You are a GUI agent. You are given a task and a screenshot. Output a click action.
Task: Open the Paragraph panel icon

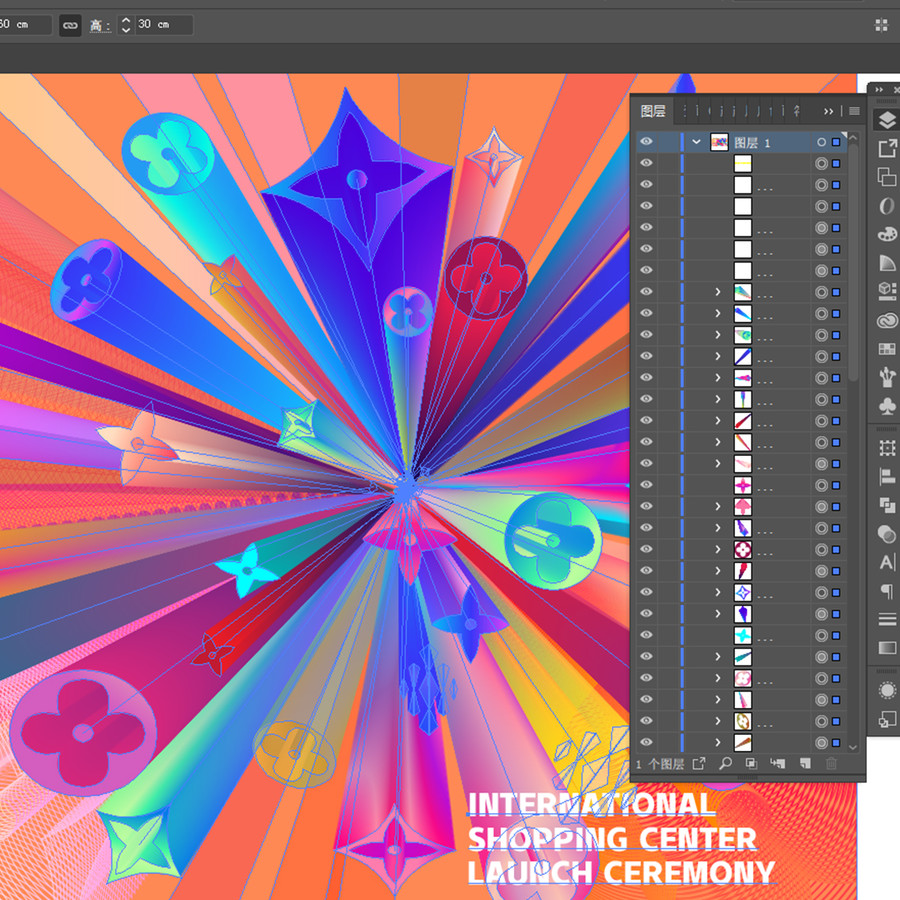(x=887, y=591)
